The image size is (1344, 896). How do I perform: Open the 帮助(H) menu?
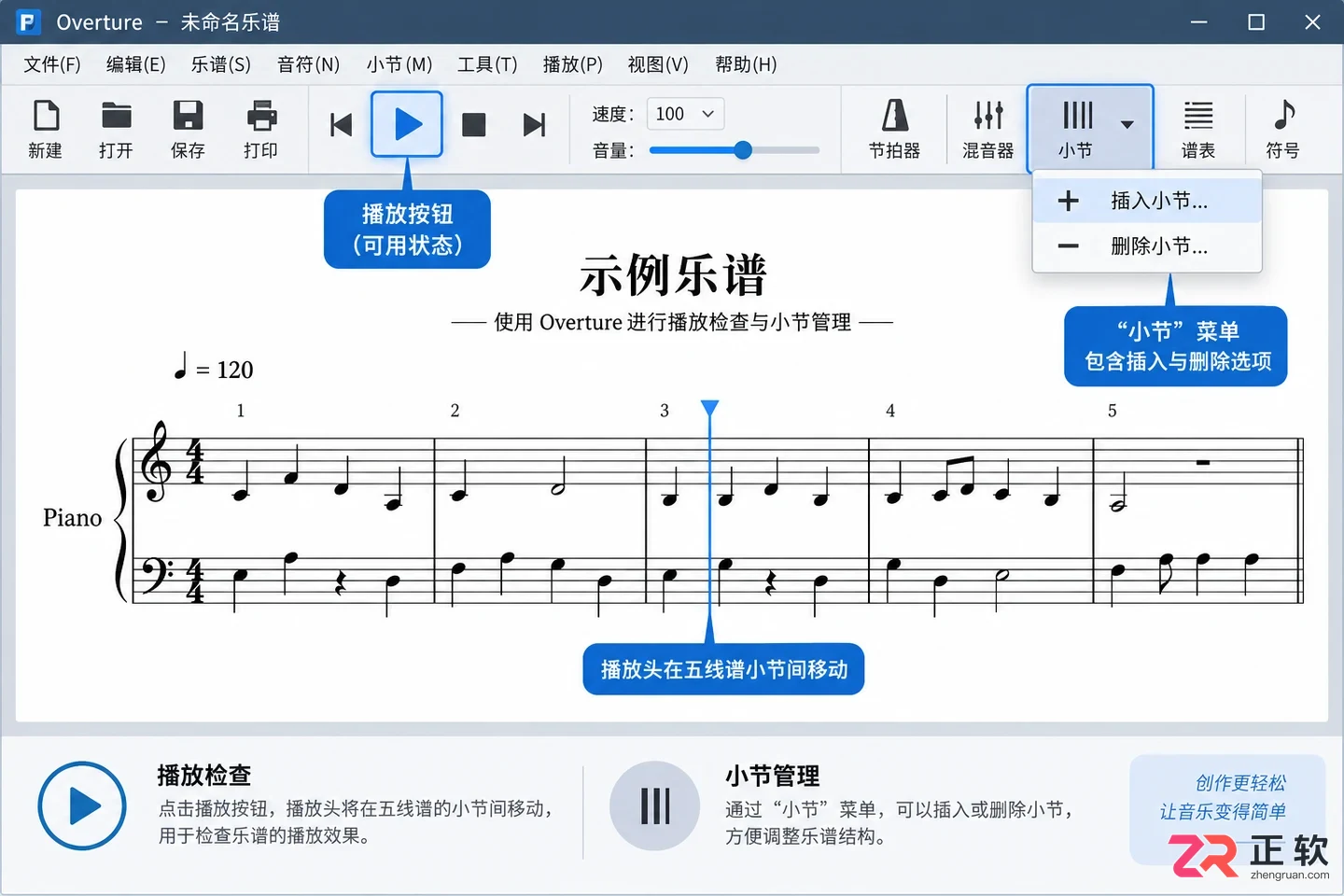pos(746,64)
